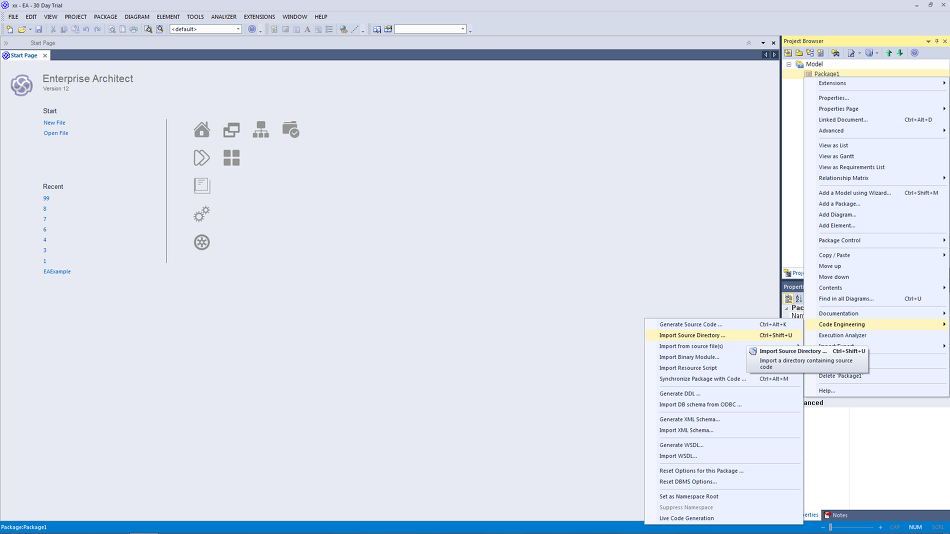Open the ANALYZER menu
The height and width of the screenshot is (534, 950).
click(224, 17)
